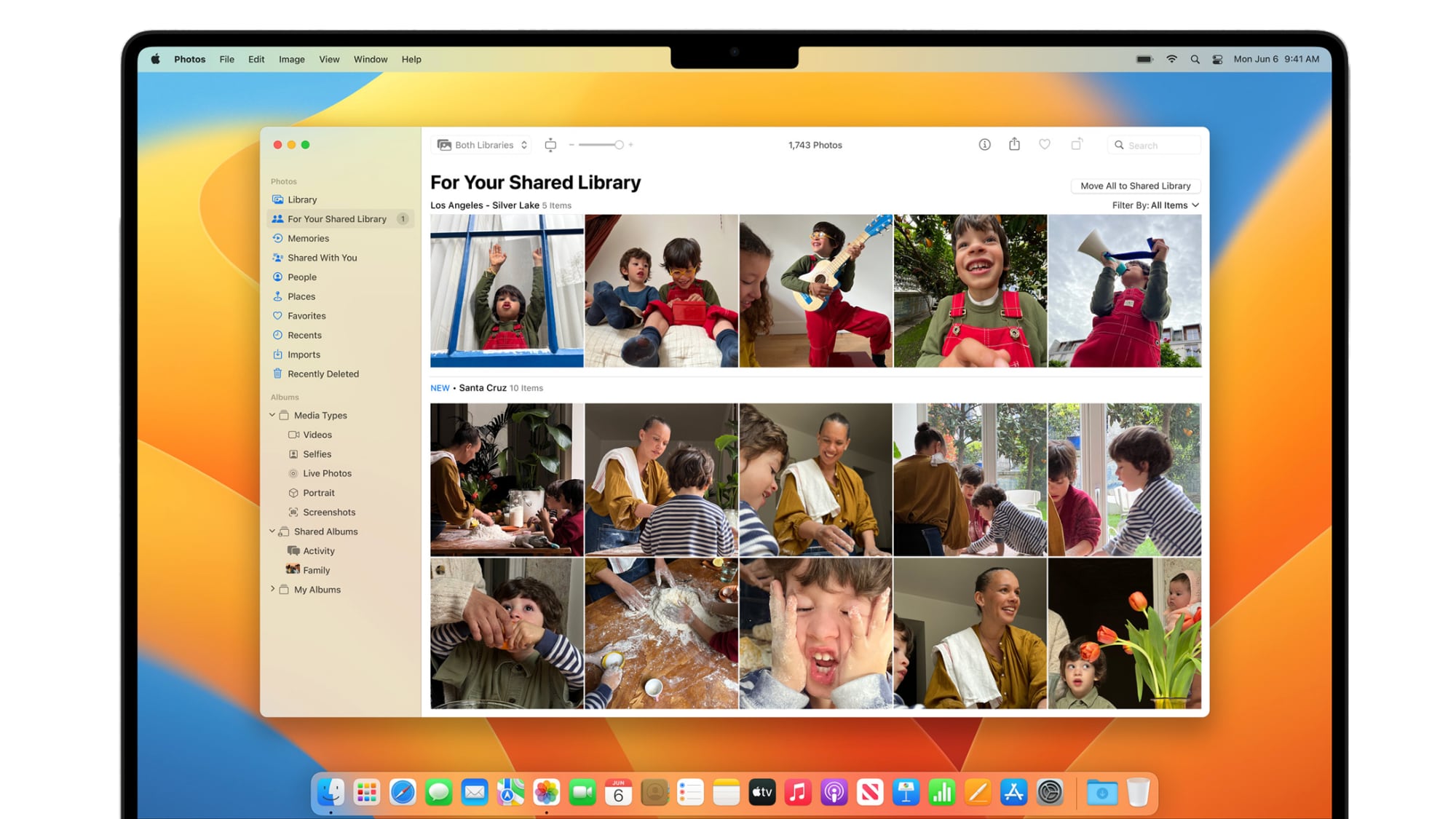Click the Share icon in the toolbar
Viewport: 1456px width, 819px height.
click(1014, 145)
